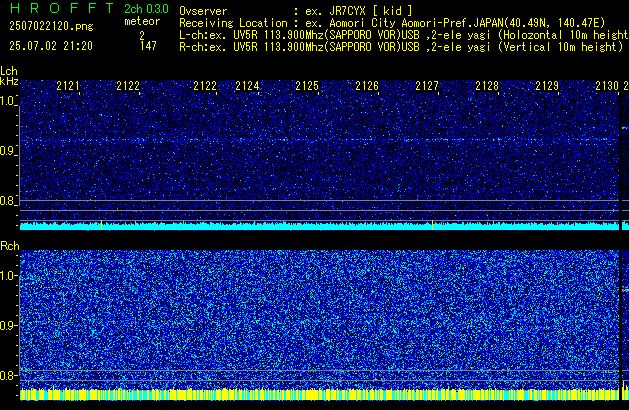The width and height of the screenshot is (629, 410).
Task: Click the kHz axis unit label
Action: [x=9, y=81]
